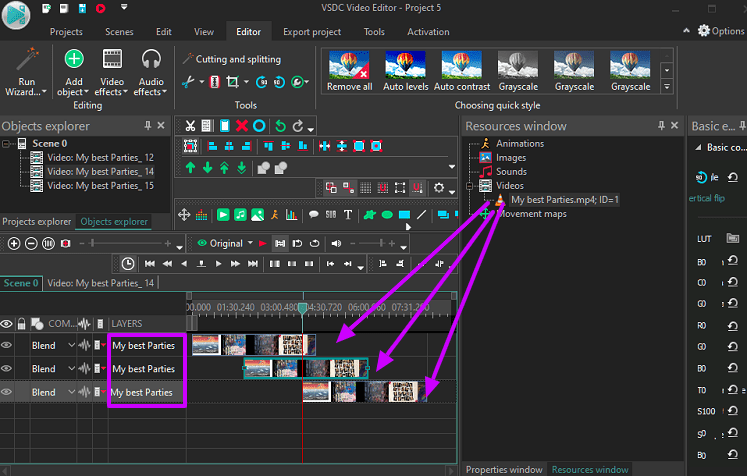Switch to the Projects explorer tab

[37, 222]
